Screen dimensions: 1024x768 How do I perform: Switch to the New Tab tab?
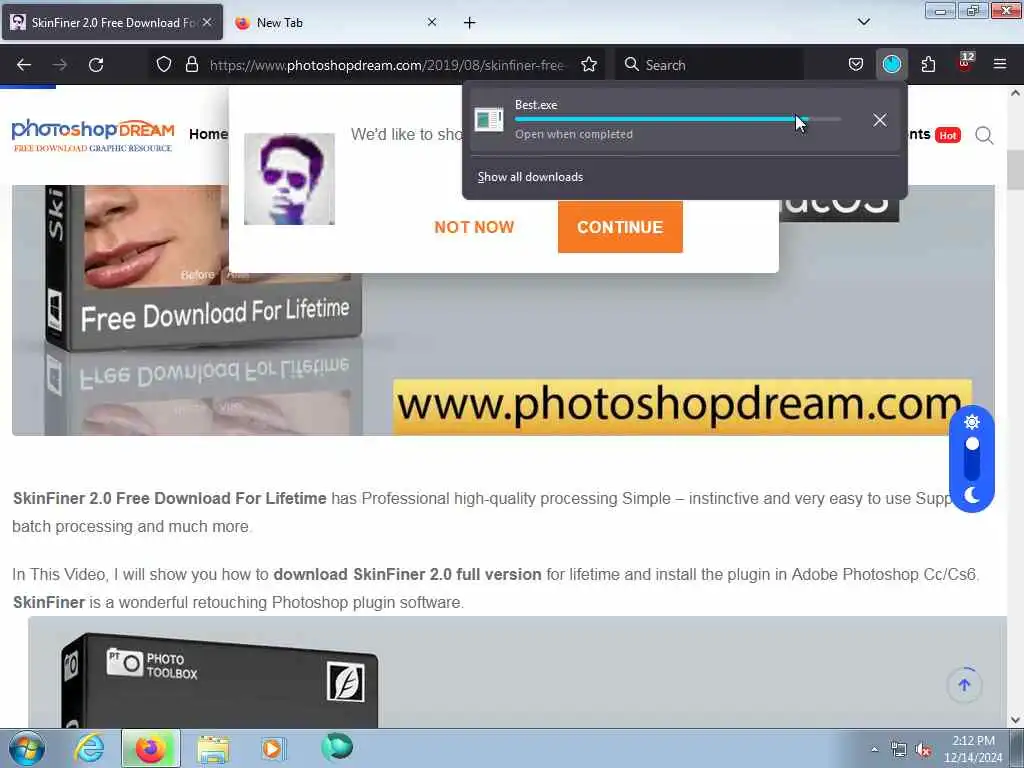pyautogui.click(x=335, y=22)
